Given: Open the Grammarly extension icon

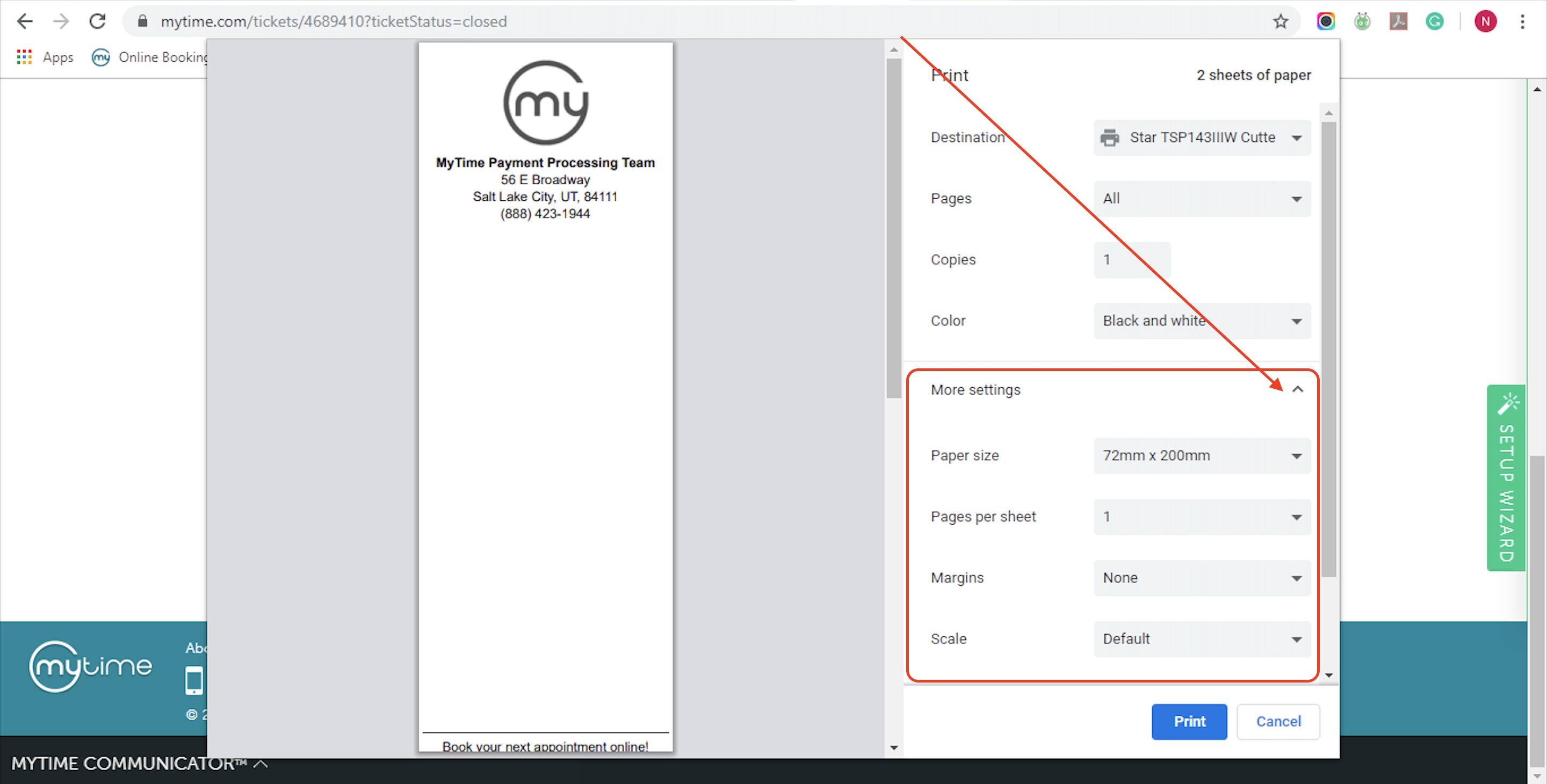Looking at the screenshot, I should coord(1434,21).
